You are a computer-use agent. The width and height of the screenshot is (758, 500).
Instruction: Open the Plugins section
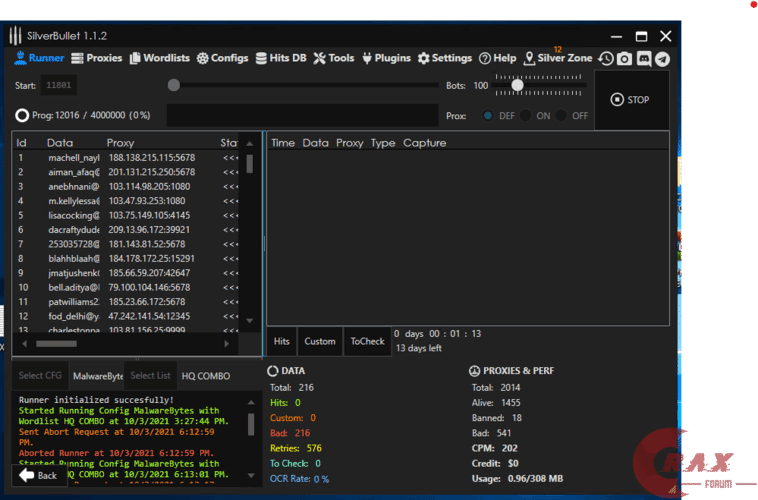point(386,58)
